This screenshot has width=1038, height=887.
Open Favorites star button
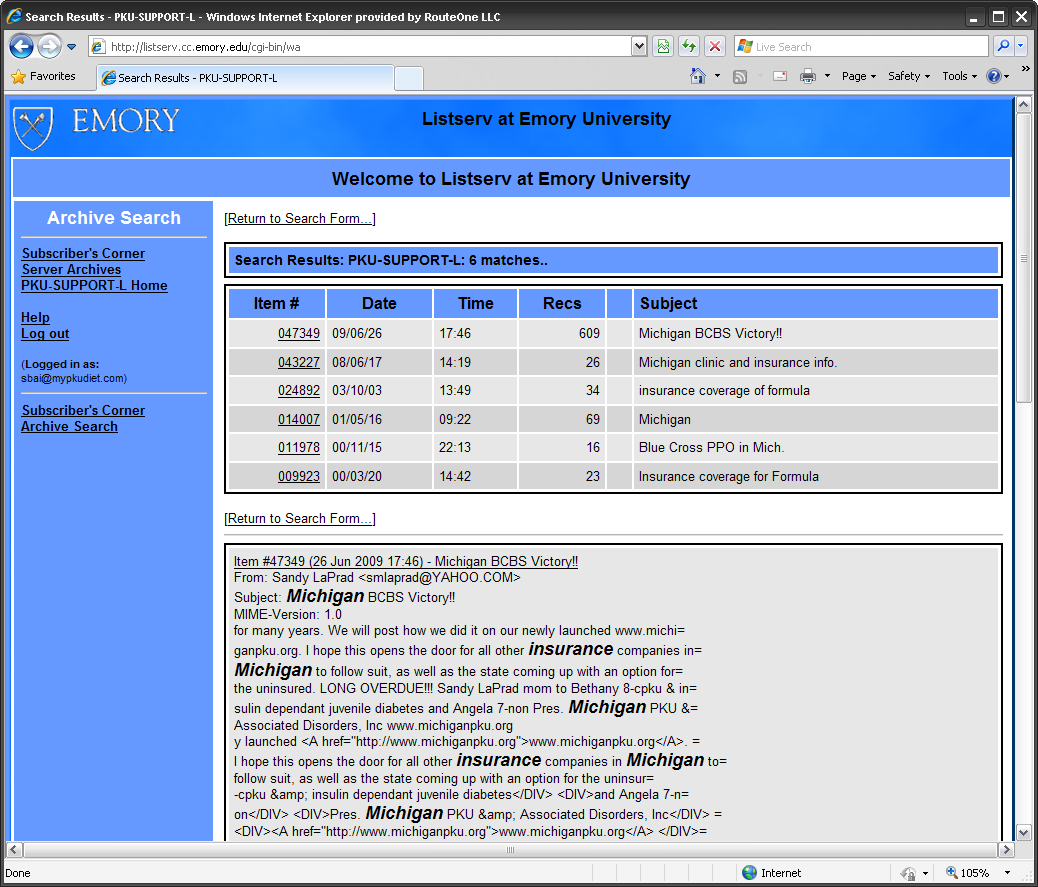(x=44, y=76)
